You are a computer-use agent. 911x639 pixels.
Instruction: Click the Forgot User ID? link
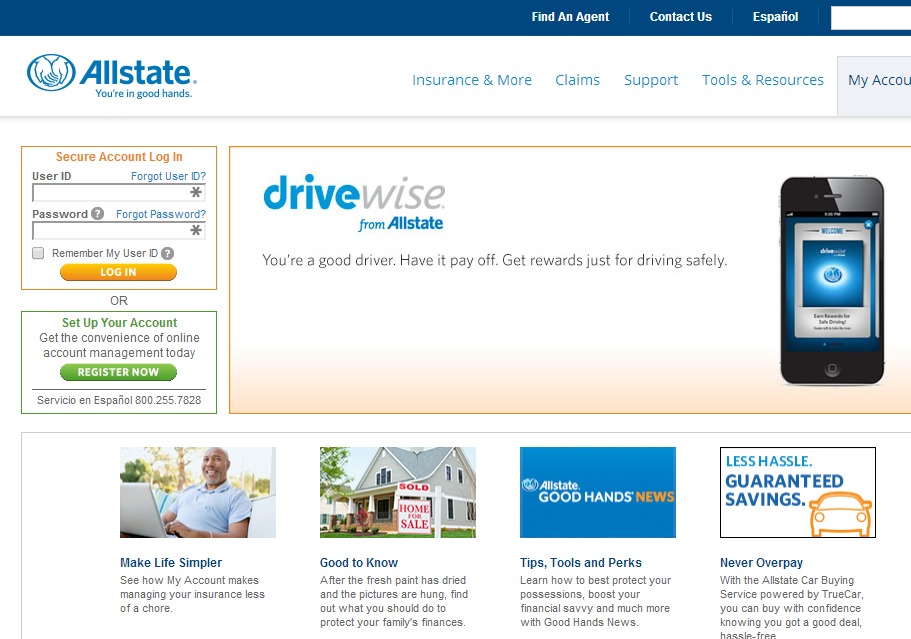click(168, 176)
